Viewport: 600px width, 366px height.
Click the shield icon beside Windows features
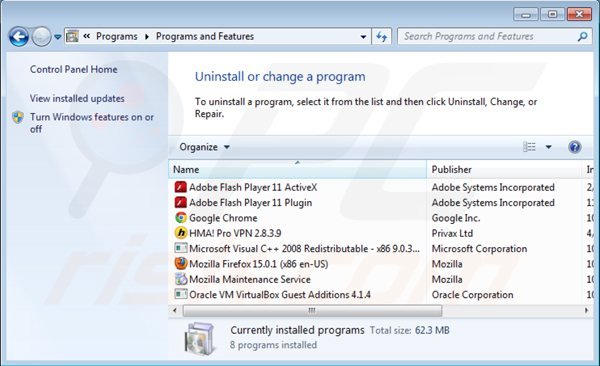18,117
